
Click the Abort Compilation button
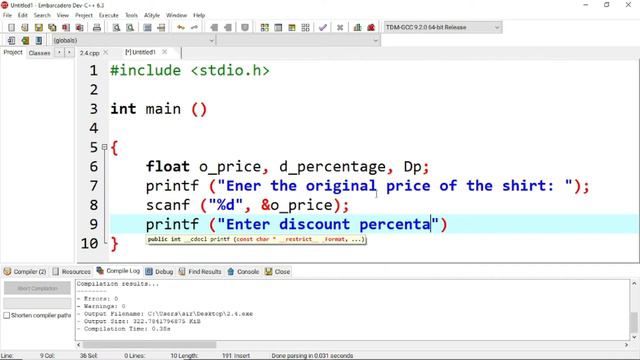37,288
